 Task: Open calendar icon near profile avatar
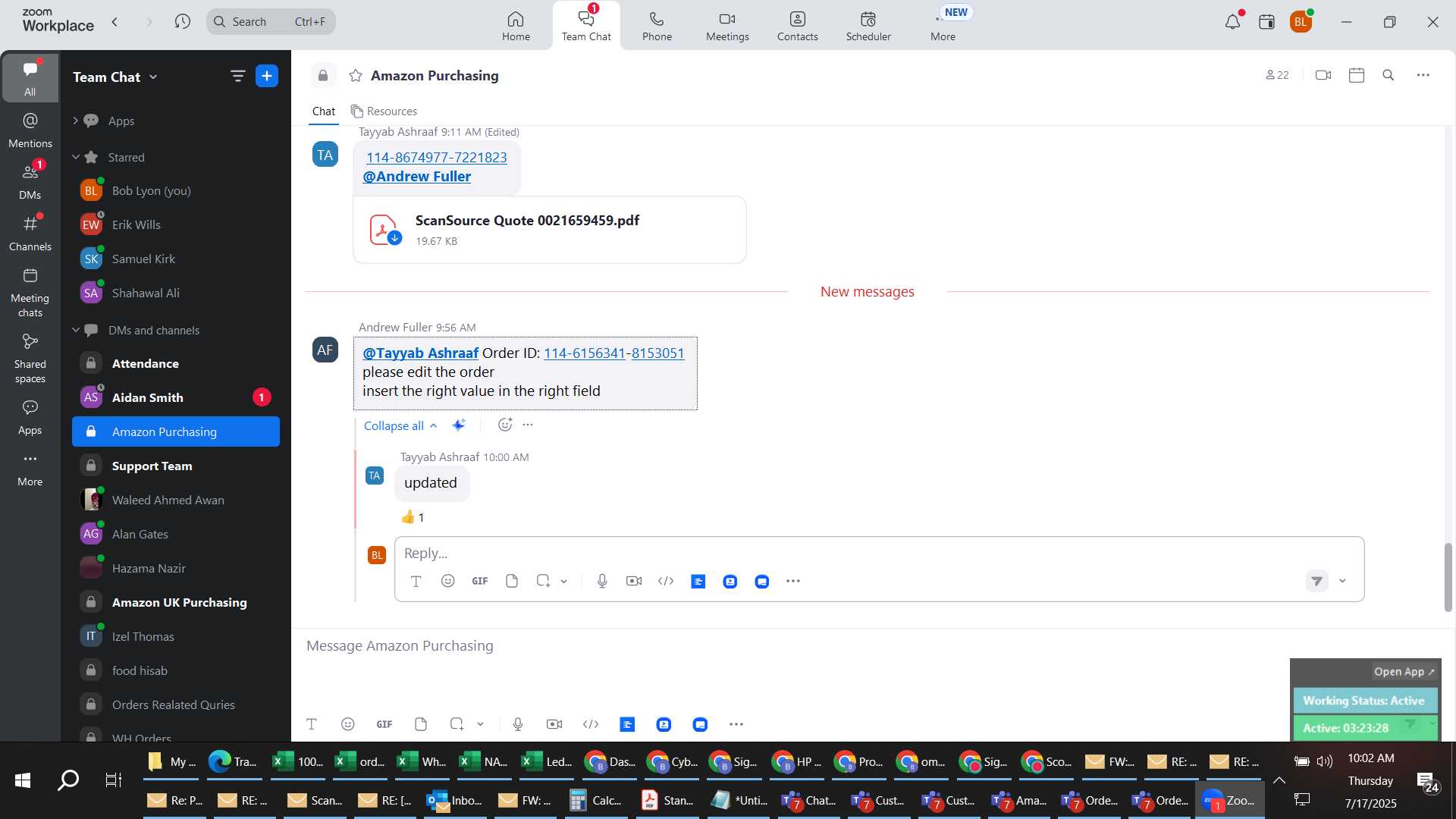1266,22
